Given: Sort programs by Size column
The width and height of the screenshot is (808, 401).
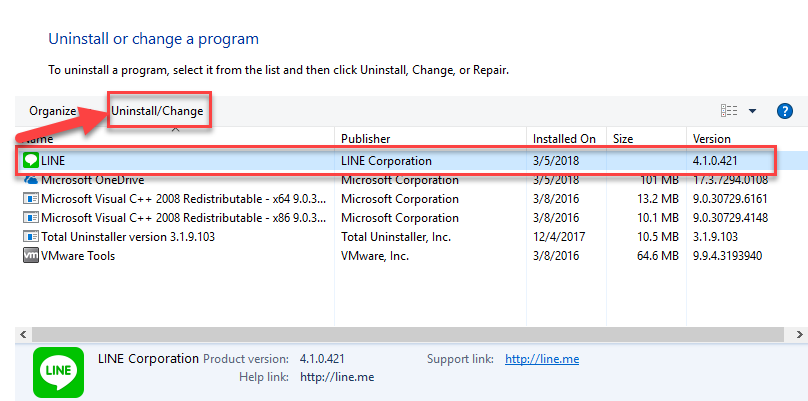Looking at the screenshot, I should click(x=623, y=139).
